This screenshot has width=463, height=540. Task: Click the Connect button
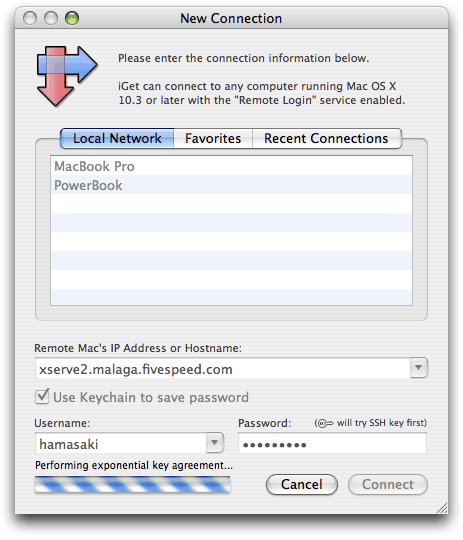click(x=388, y=485)
